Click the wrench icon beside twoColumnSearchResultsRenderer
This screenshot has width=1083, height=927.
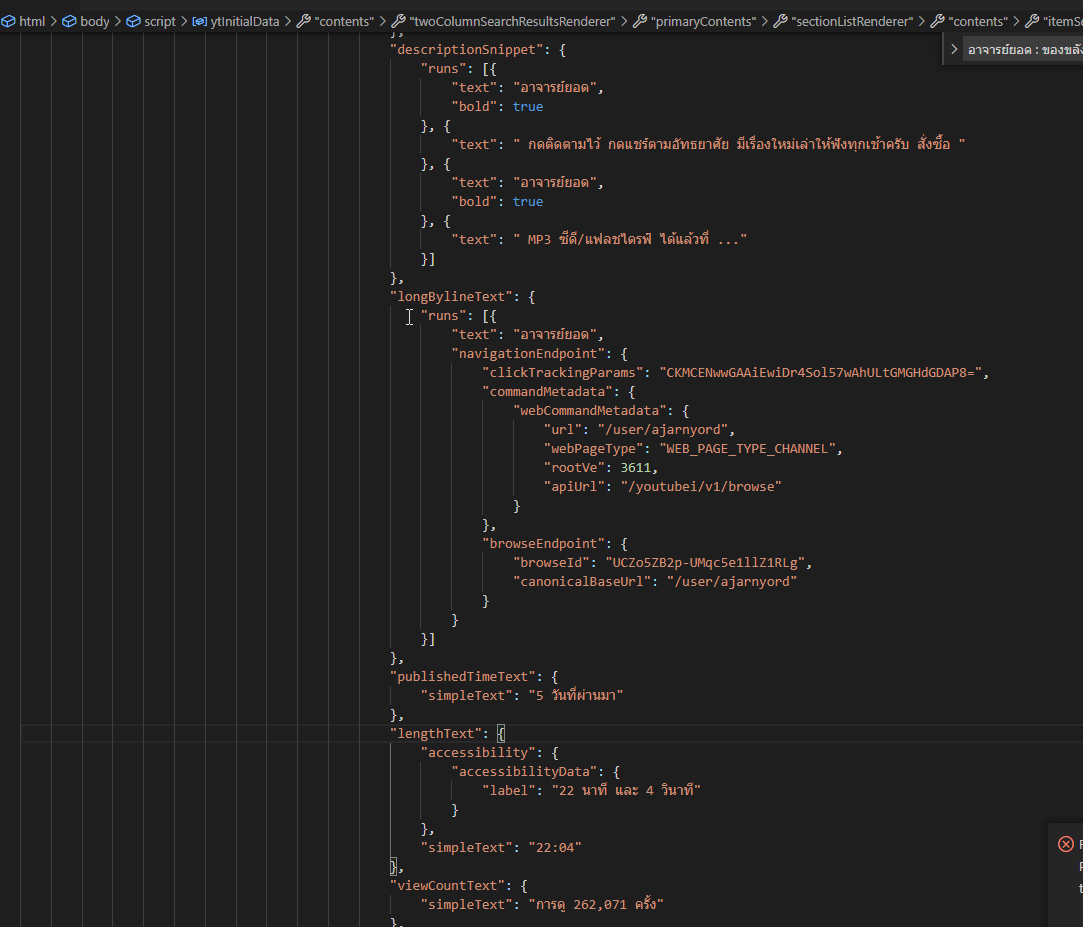click(398, 21)
